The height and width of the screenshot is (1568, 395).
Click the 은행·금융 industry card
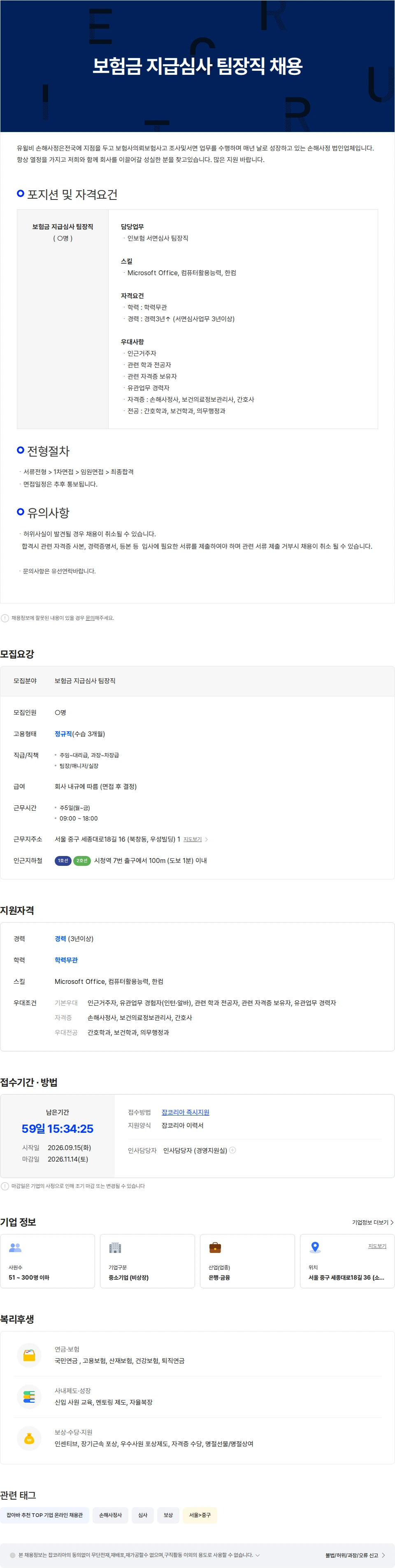247,1260
